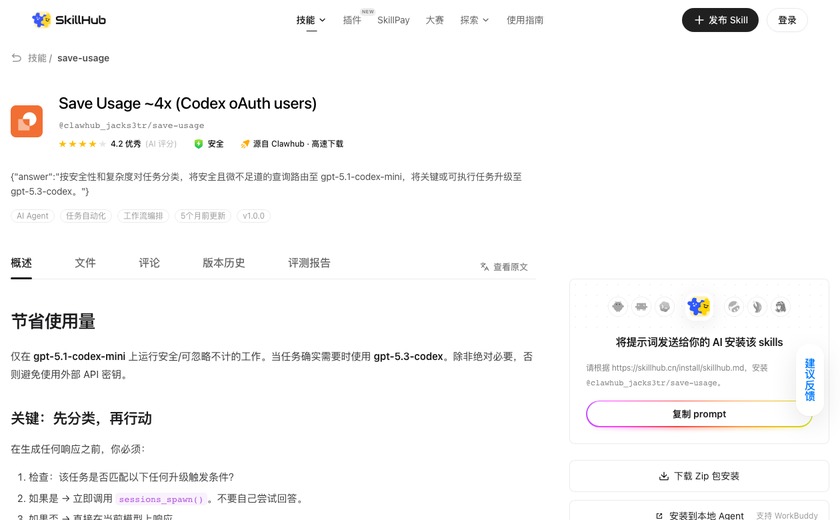Click the 发布 Skill button
This screenshot has height=520, width=840.
pos(720,20)
